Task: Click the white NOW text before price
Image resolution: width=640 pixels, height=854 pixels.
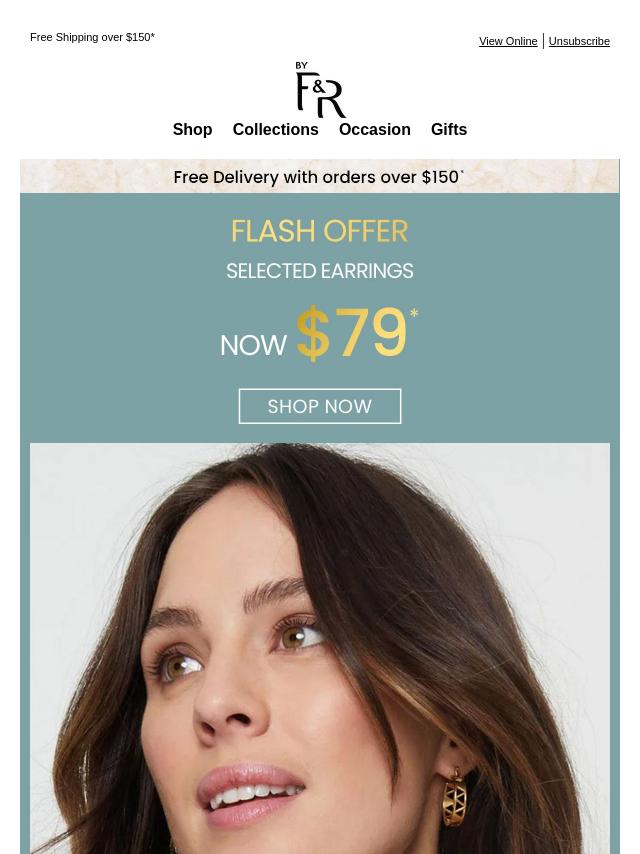Action: [x=253, y=345]
